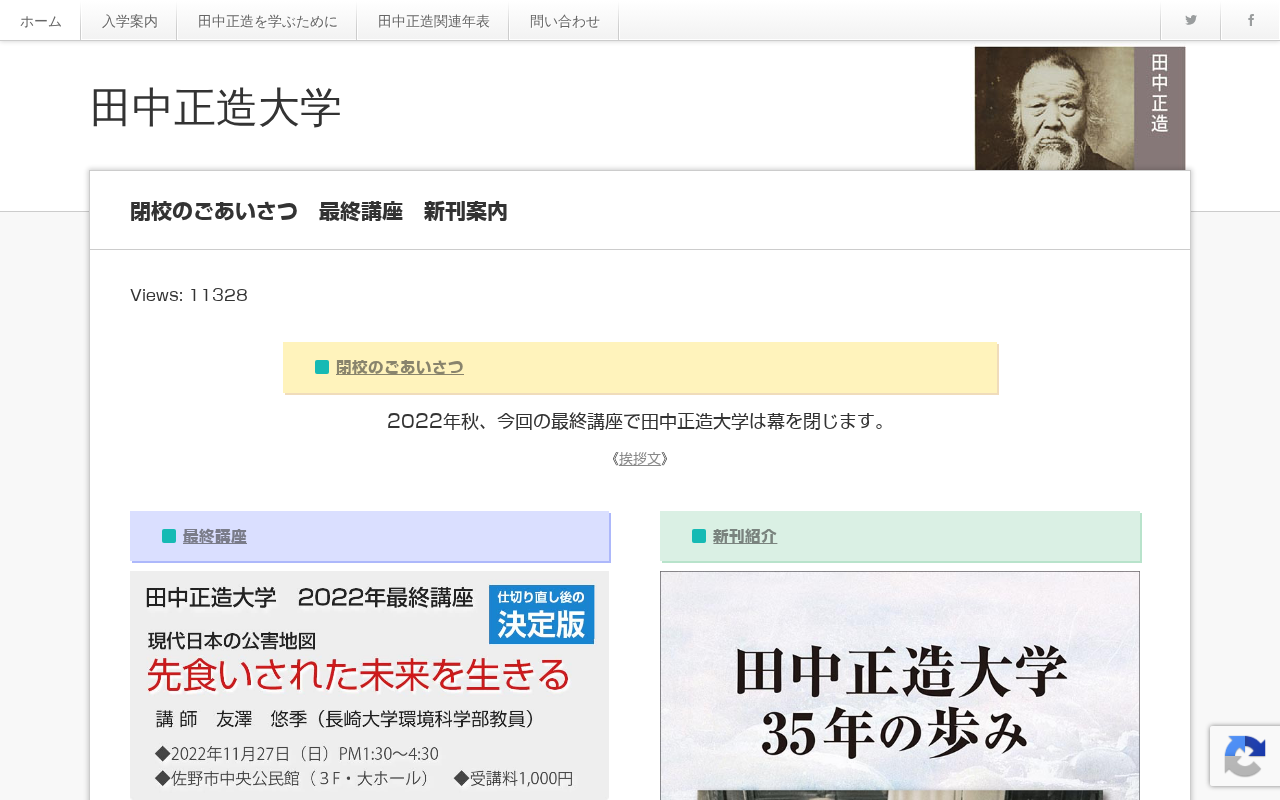Viewport: 1280px width, 800px height.
Task: Click the 決定版 blue badge
Action: pyautogui.click(x=541, y=614)
